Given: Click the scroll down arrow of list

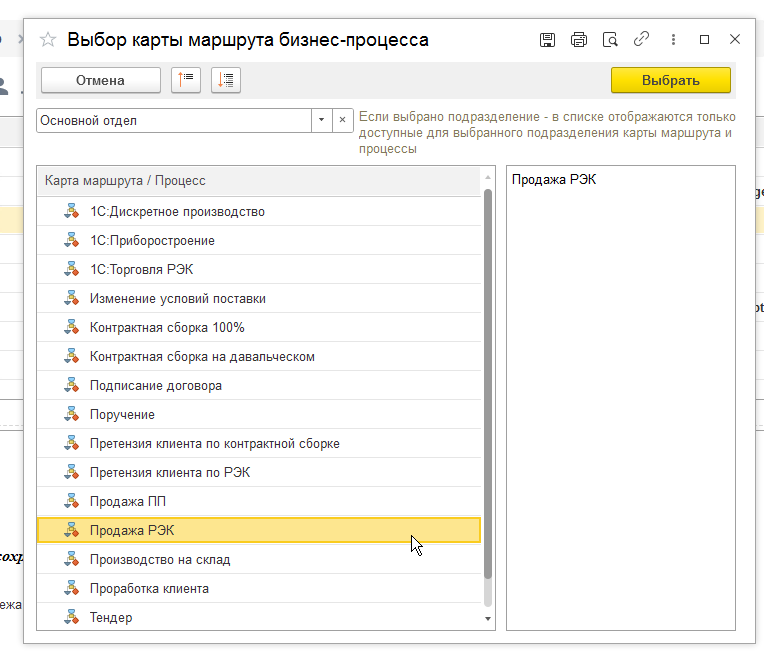Looking at the screenshot, I should click(x=488, y=619).
